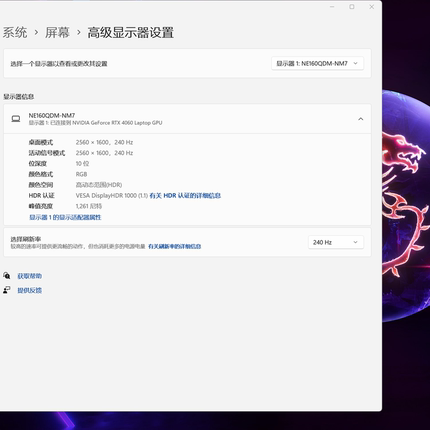Select the 位深度 value 10 位
The image size is (430, 430).
pos(82,164)
